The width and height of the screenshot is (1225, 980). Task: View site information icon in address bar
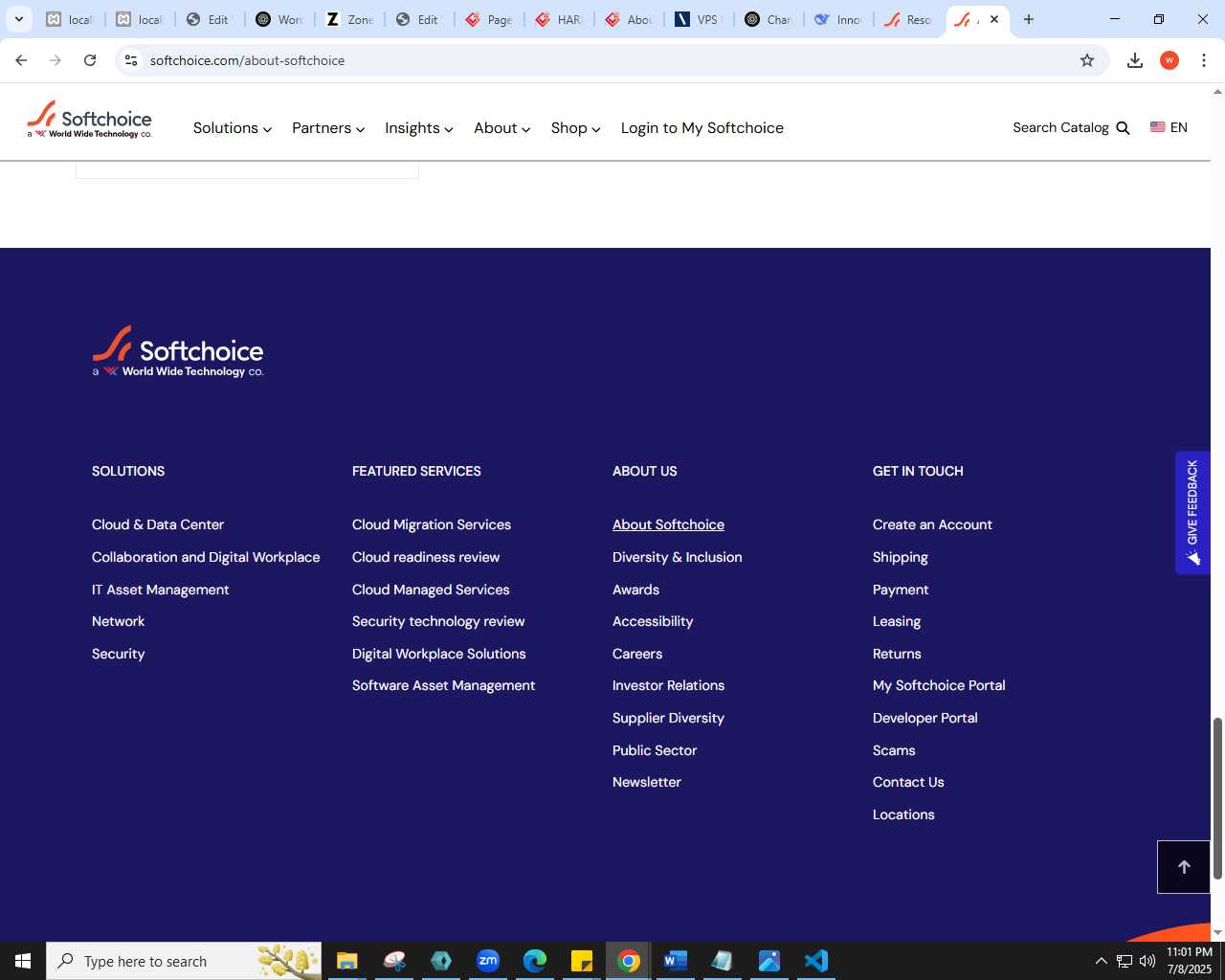131,60
